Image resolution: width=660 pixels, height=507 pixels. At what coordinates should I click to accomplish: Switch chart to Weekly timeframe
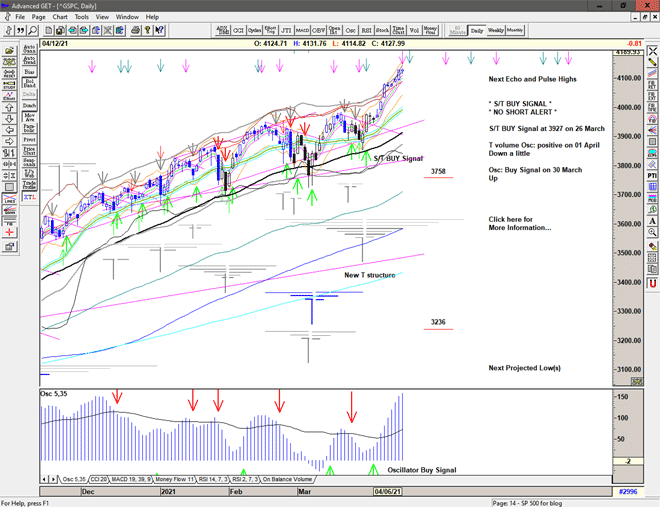tap(495, 31)
